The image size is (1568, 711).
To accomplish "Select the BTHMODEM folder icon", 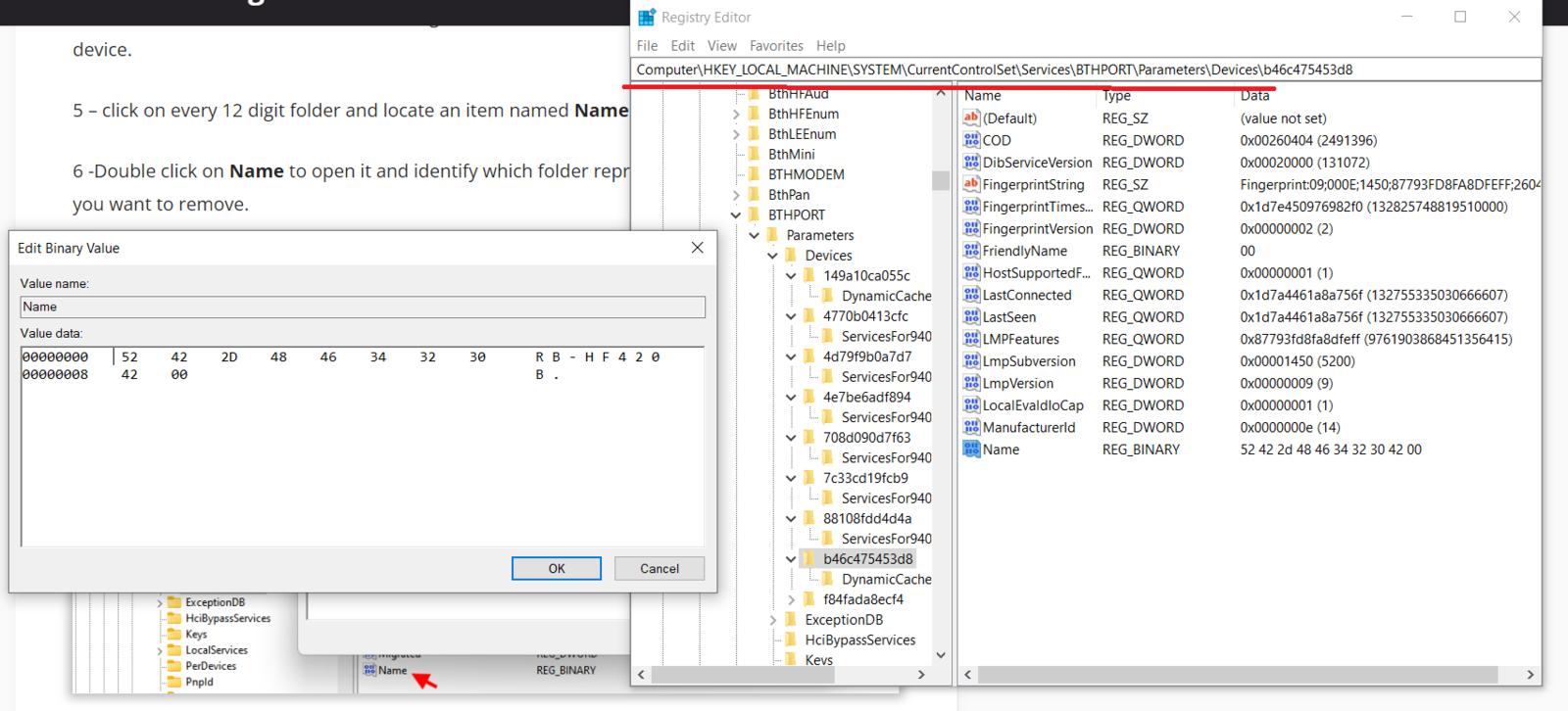I will tap(754, 174).
